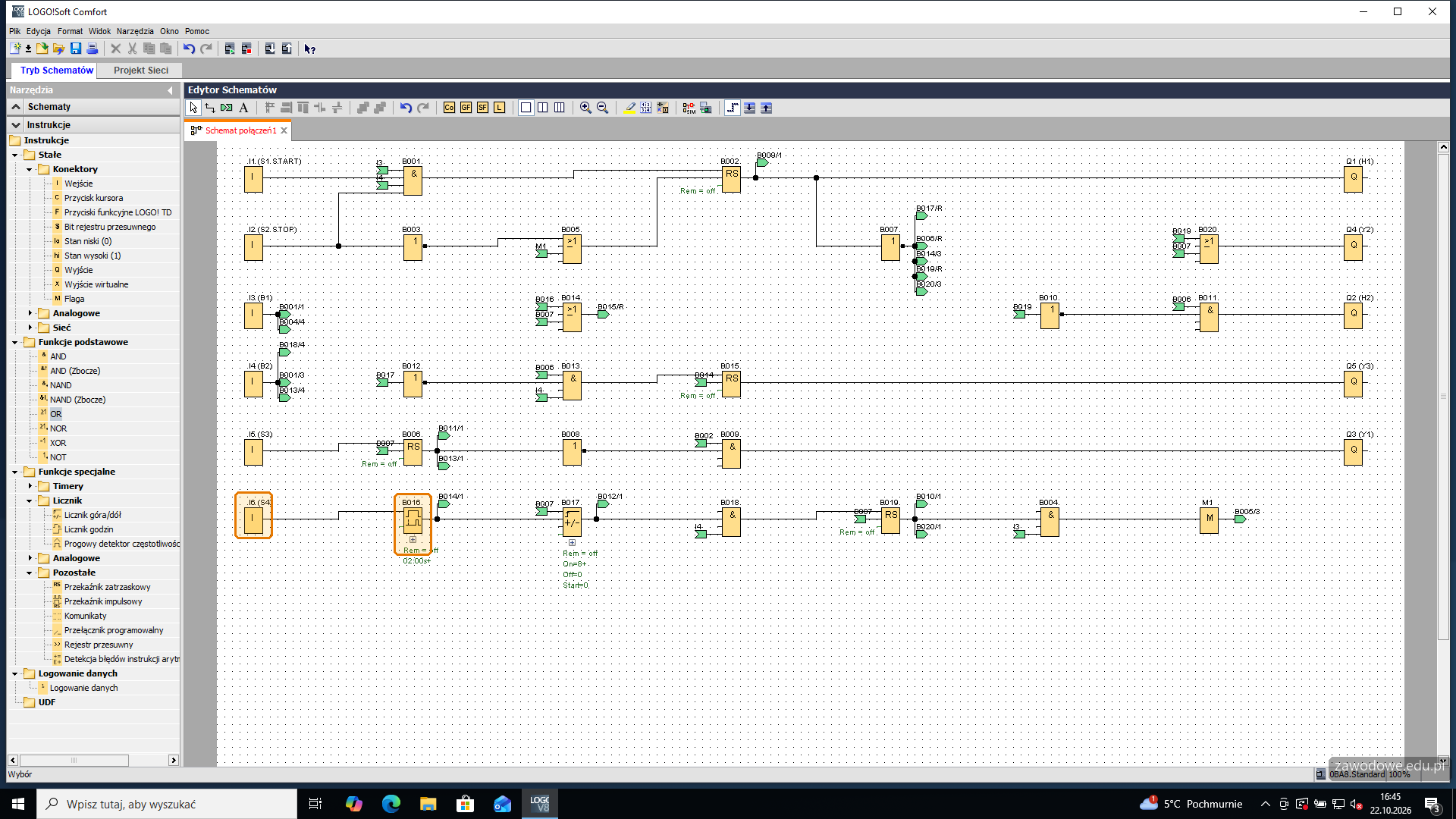This screenshot has height=819, width=1456.
Task: Click the Special functions (SF) icon
Action: tap(482, 108)
